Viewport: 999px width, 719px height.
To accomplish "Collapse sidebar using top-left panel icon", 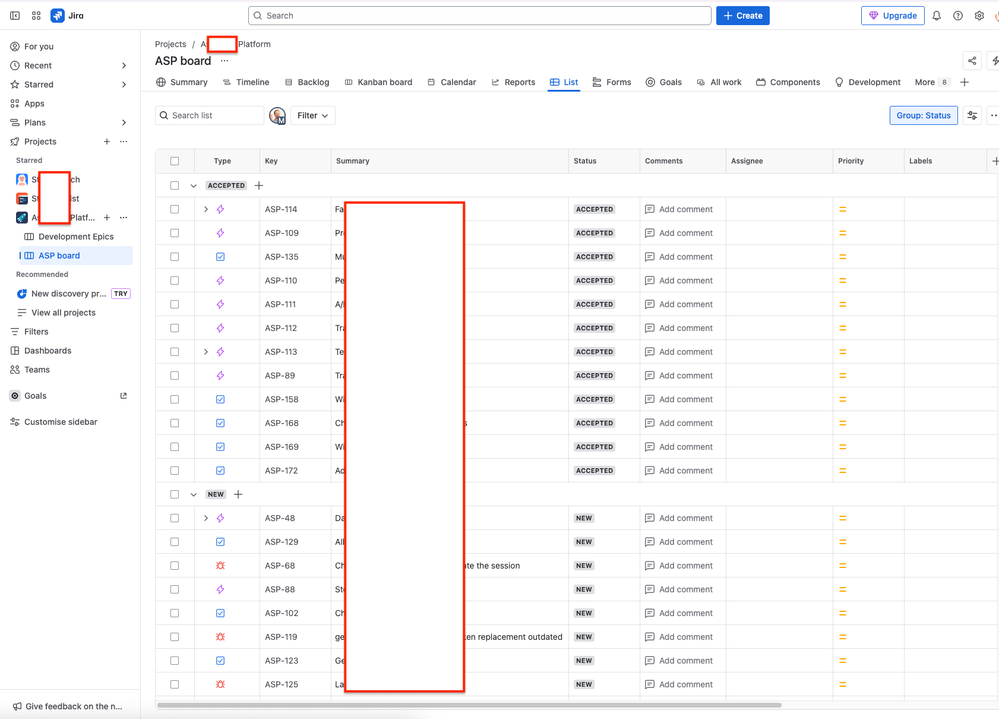I will tap(15, 16).
